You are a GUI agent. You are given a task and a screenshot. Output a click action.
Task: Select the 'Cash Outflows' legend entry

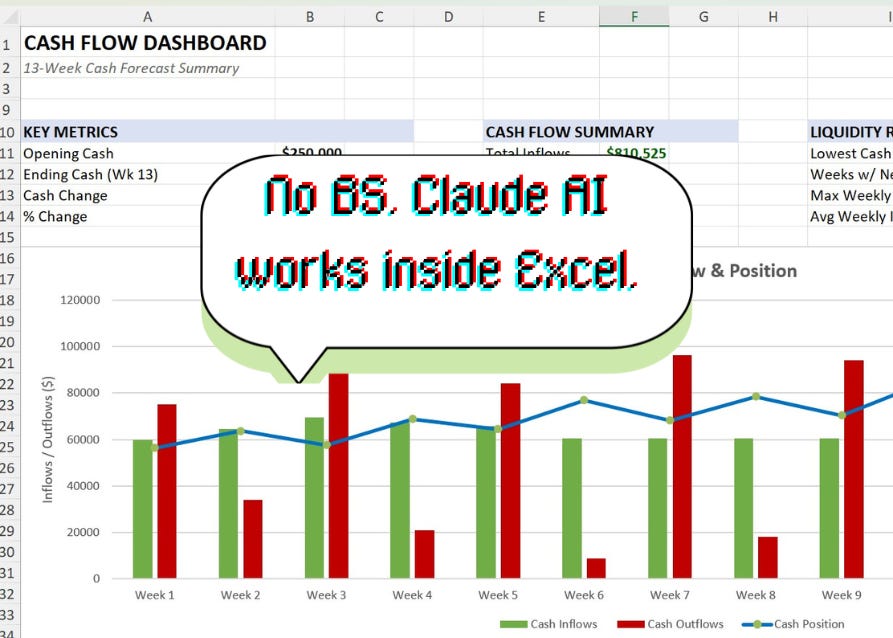[670, 624]
